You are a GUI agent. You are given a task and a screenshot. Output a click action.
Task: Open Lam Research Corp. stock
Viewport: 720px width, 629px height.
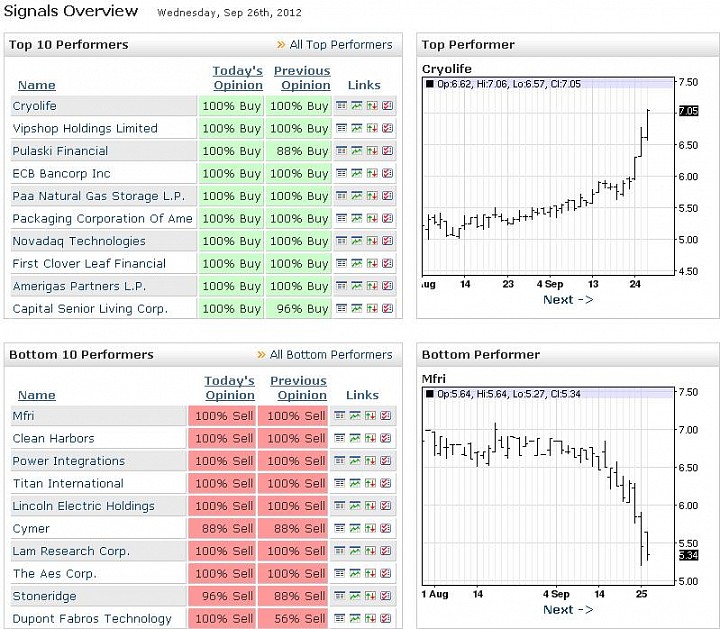[71, 550]
